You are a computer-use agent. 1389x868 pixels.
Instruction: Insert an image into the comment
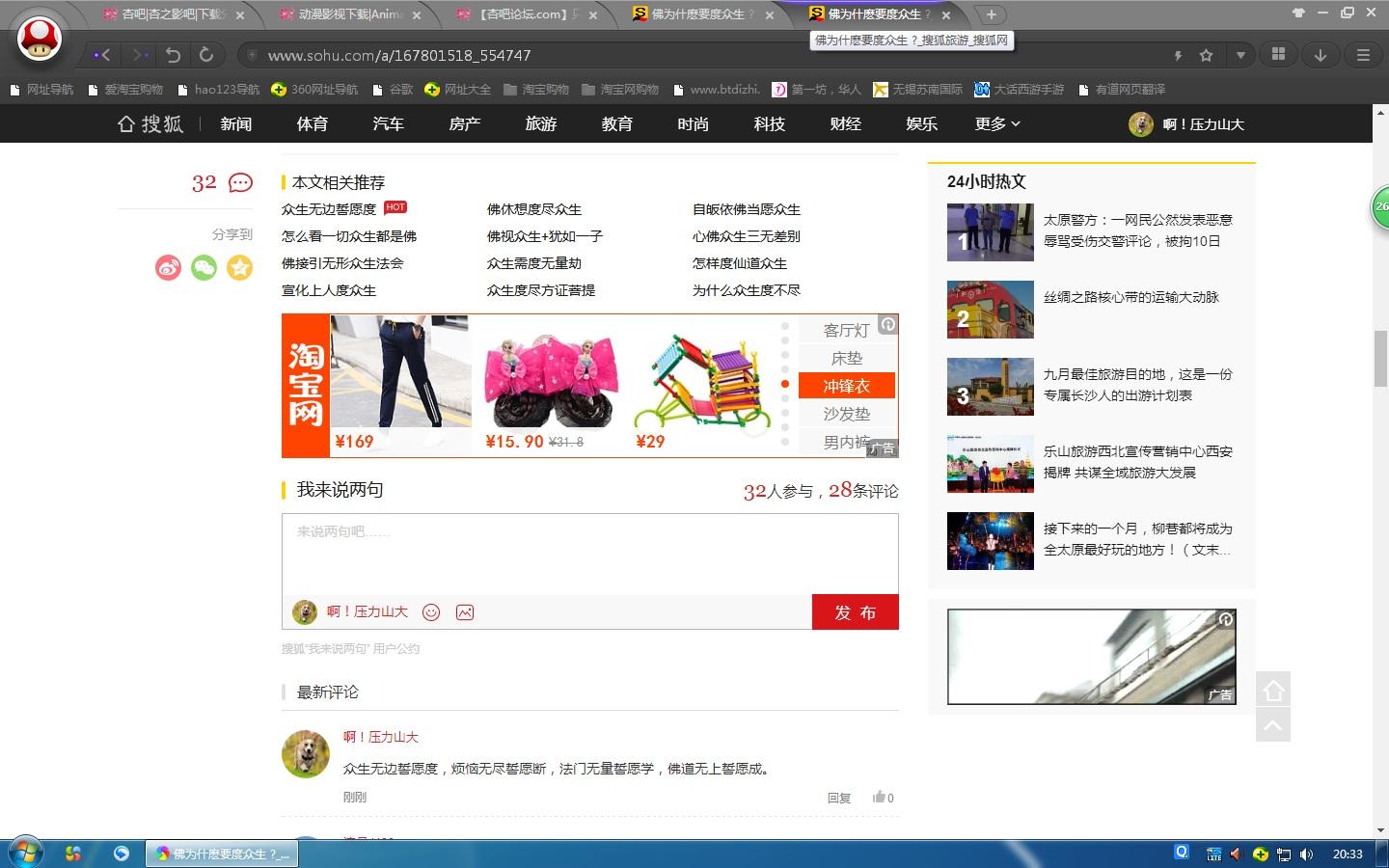tap(464, 611)
